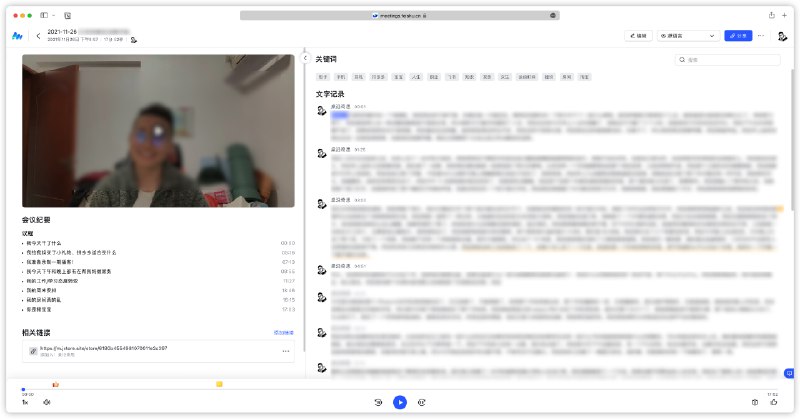Viewport: 800px width, 419px height.
Task: Click the add link button in related links
Action: point(284,332)
